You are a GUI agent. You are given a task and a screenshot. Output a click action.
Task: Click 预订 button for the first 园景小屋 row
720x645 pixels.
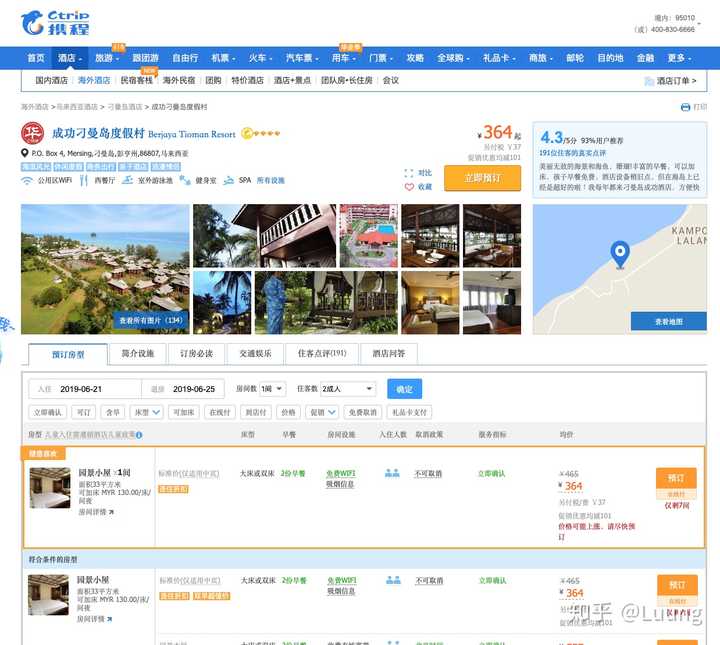point(676,478)
